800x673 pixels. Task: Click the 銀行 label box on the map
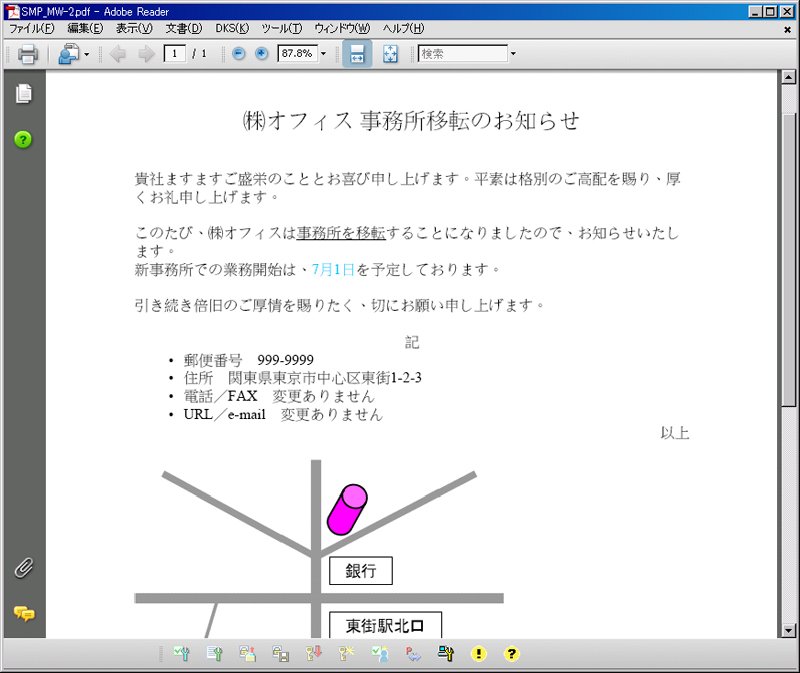pyautogui.click(x=361, y=570)
